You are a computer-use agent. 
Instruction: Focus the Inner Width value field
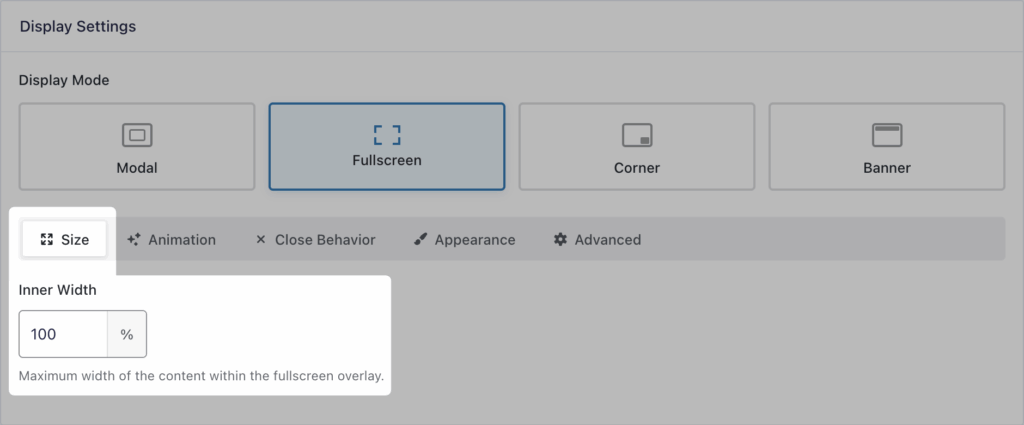pyautogui.click(x=63, y=334)
